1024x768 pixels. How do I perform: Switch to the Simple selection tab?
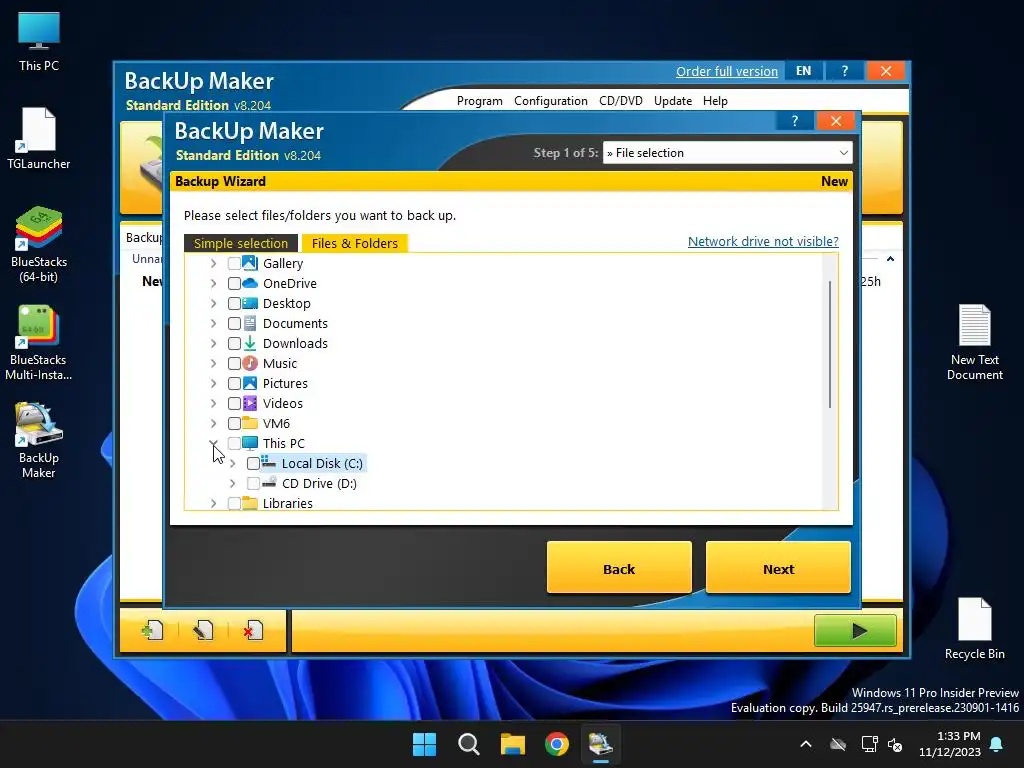[x=240, y=243]
